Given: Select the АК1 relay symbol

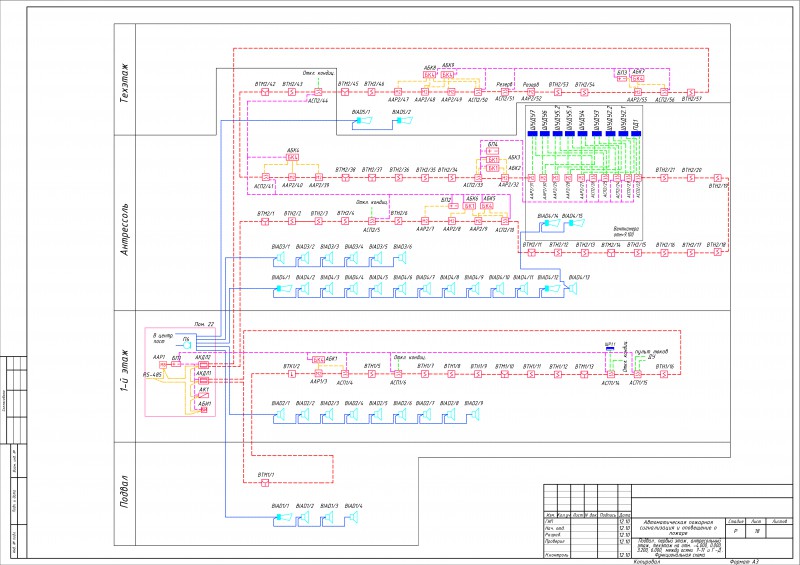Looking at the screenshot, I should 203,396.
